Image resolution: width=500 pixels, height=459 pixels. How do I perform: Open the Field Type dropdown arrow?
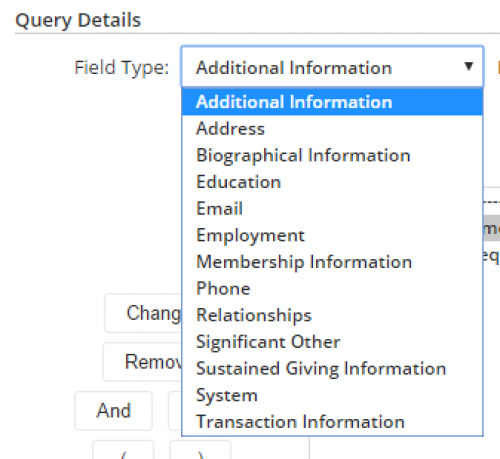pyautogui.click(x=469, y=67)
